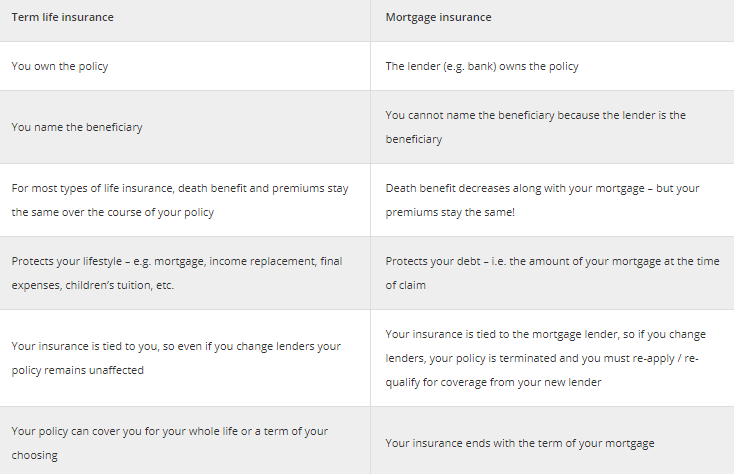Click the "policy remains unaffected" text

(x=78, y=370)
